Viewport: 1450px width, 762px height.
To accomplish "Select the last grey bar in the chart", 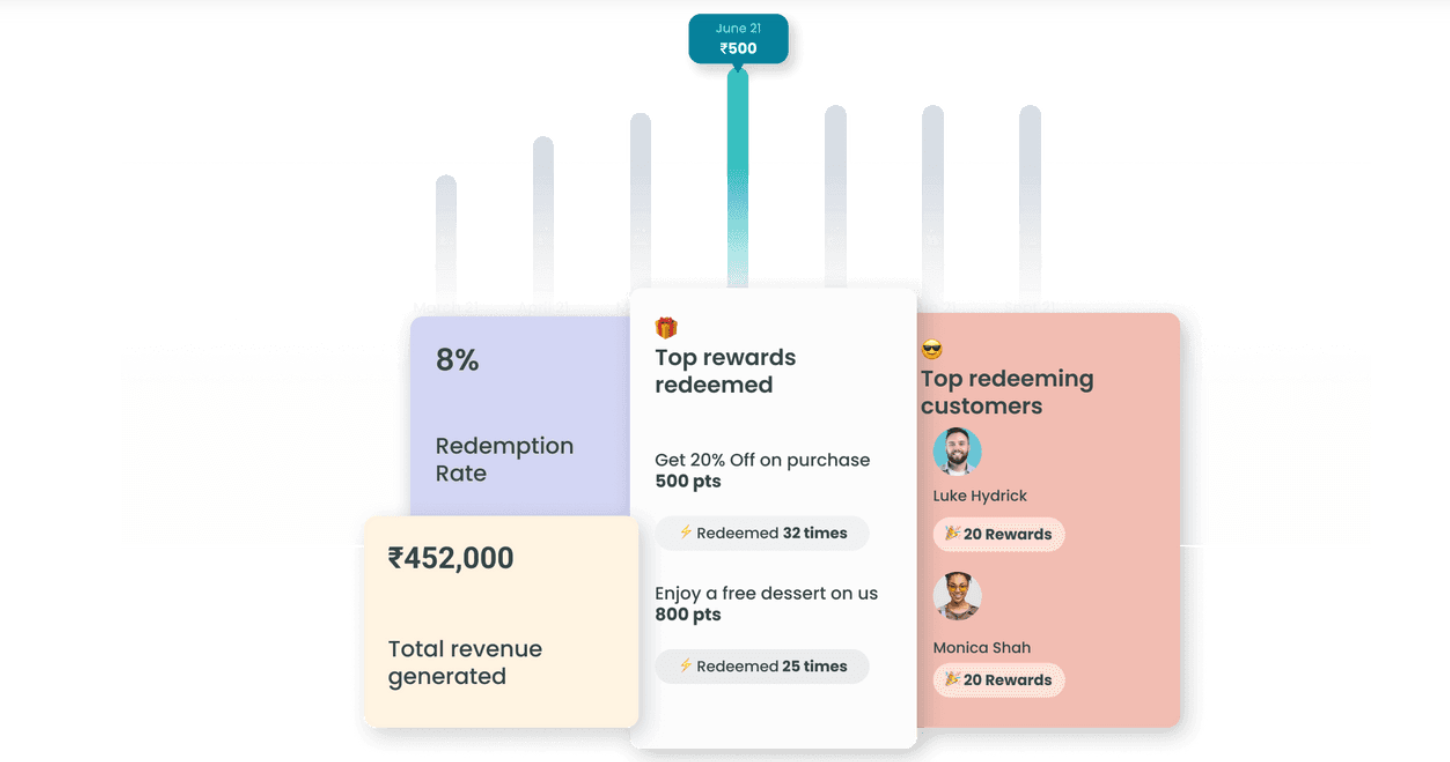I will pyautogui.click(x=1030, y=200).
